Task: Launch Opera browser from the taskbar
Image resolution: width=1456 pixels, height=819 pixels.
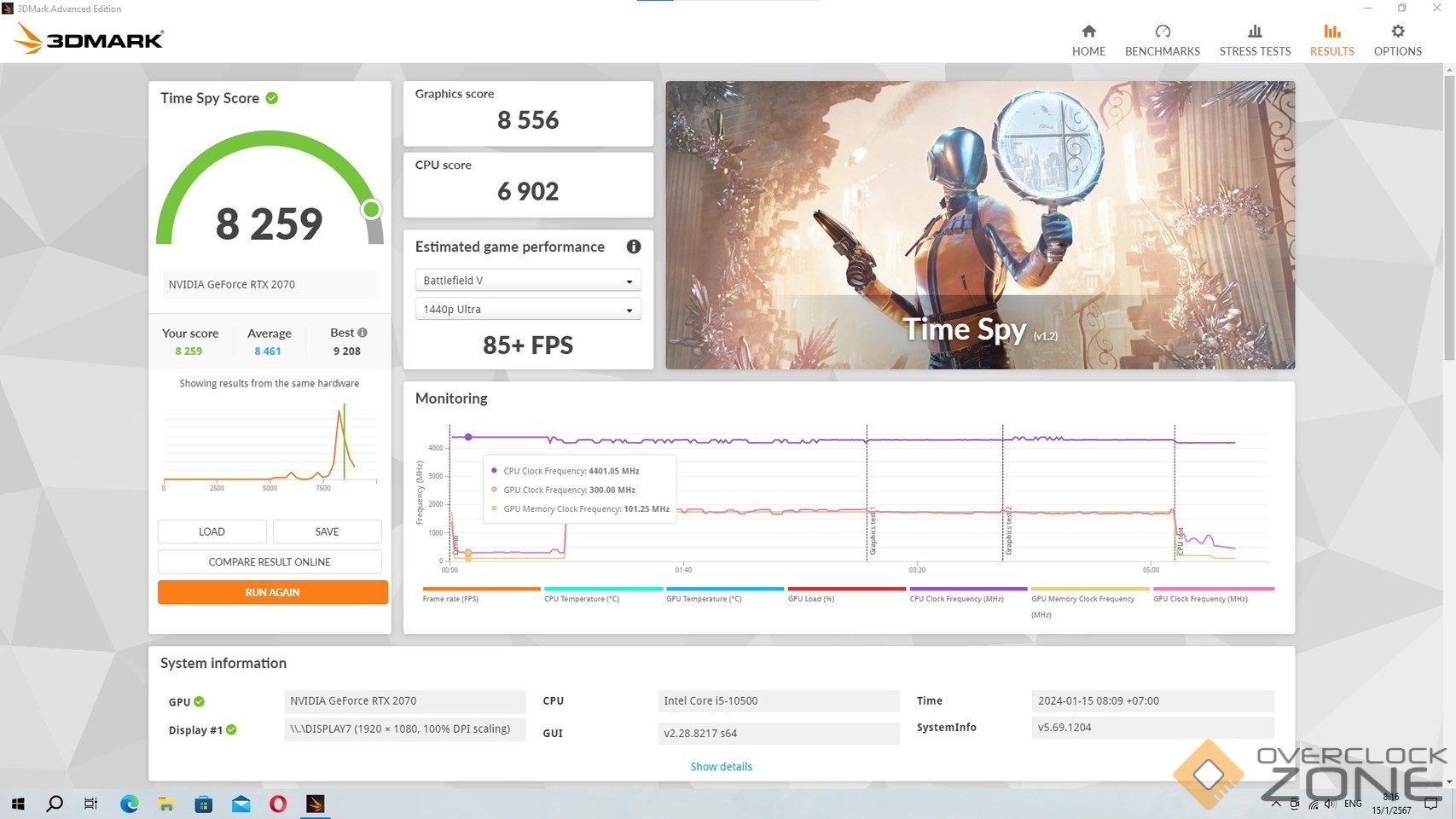Action: click(x=278, y=804)
